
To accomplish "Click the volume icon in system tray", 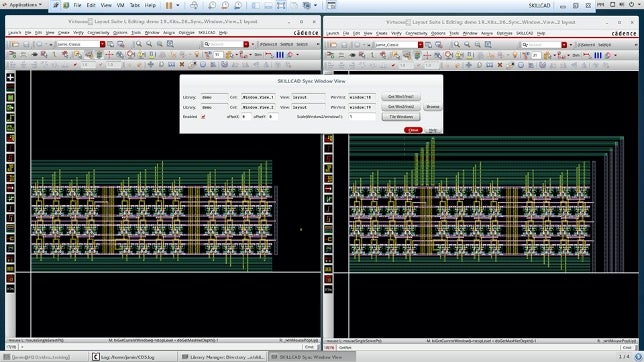I will click(621, 5).
